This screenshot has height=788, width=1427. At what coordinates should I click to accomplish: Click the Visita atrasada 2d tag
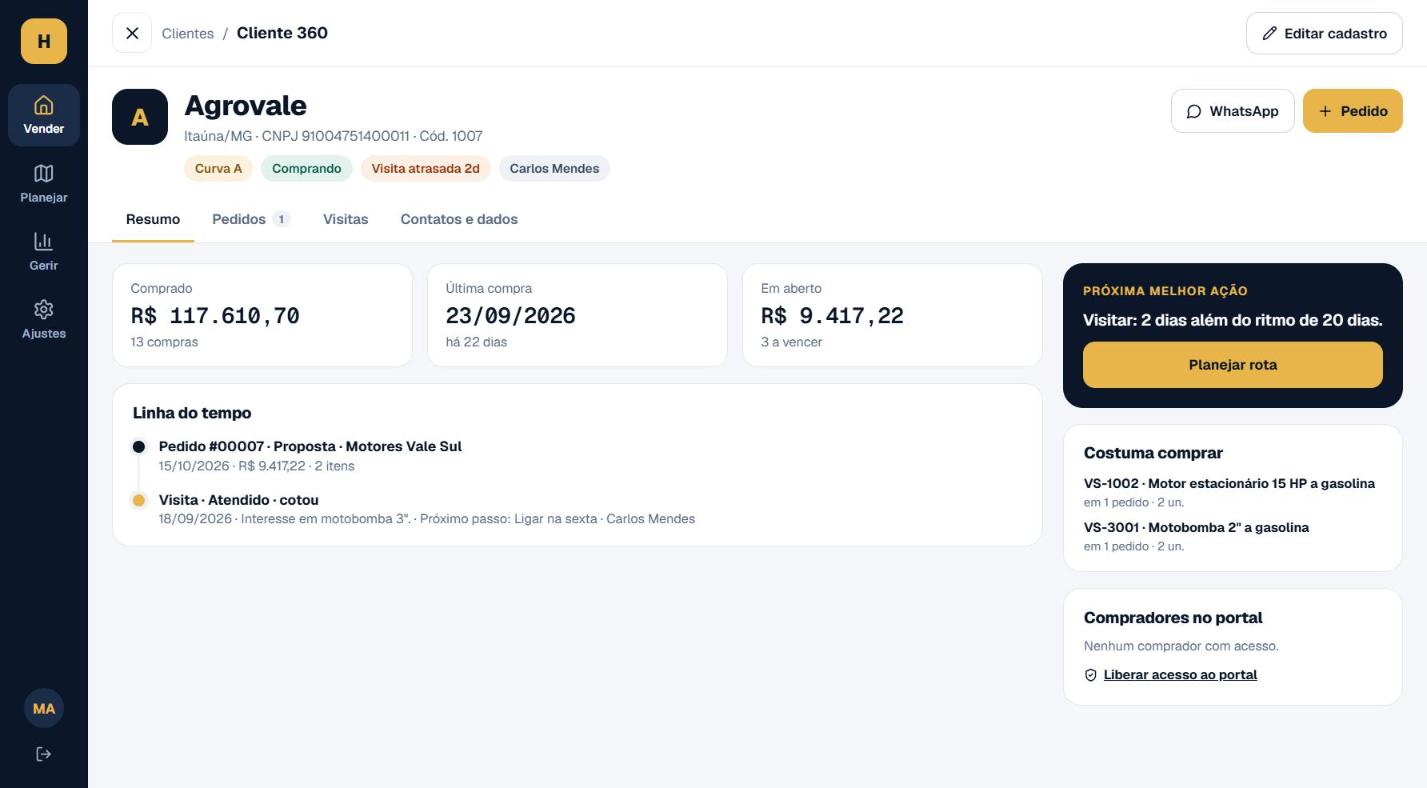pos(426,168)
